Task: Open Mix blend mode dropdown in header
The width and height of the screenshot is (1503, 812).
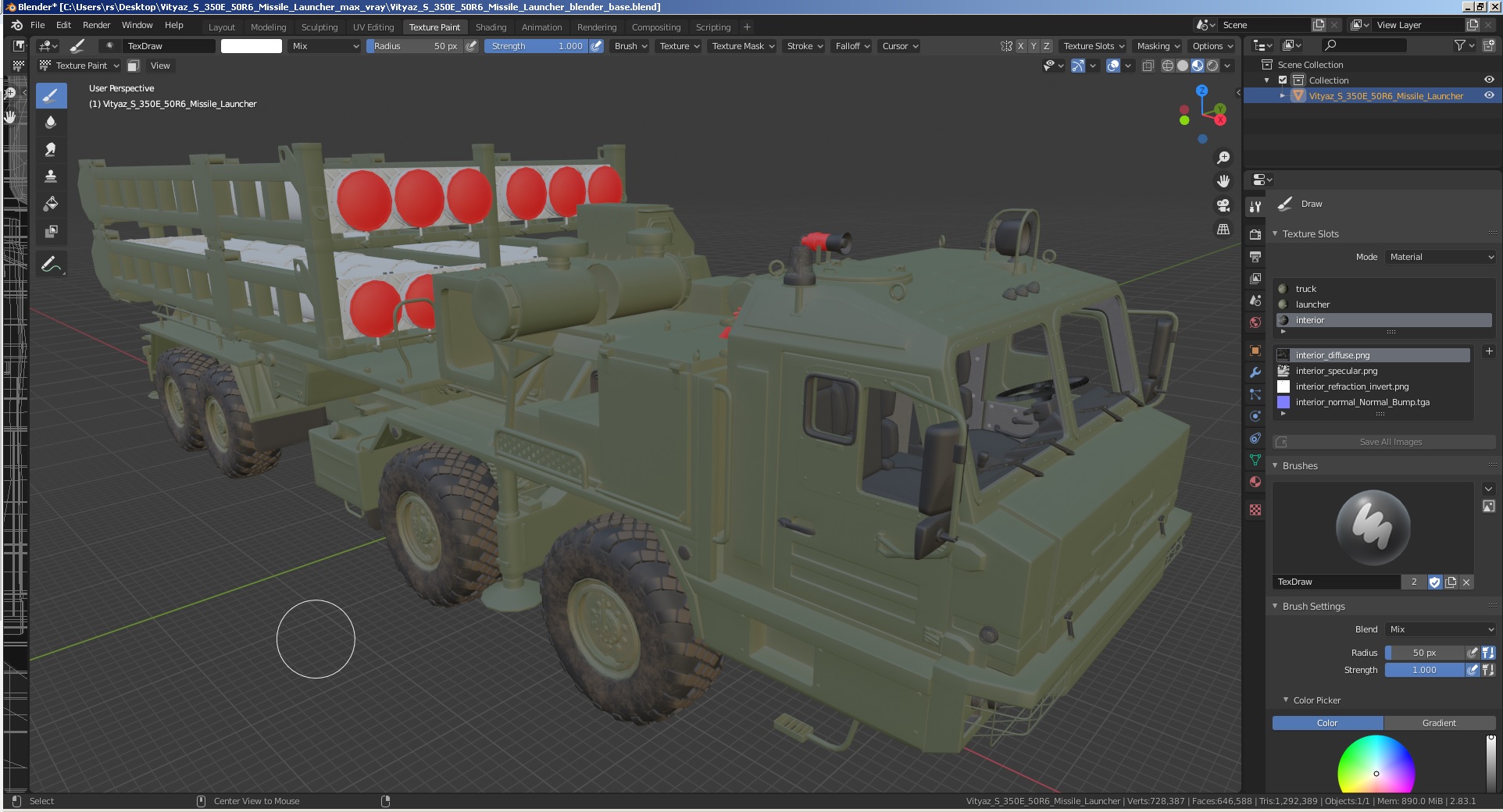Action: 324,46
